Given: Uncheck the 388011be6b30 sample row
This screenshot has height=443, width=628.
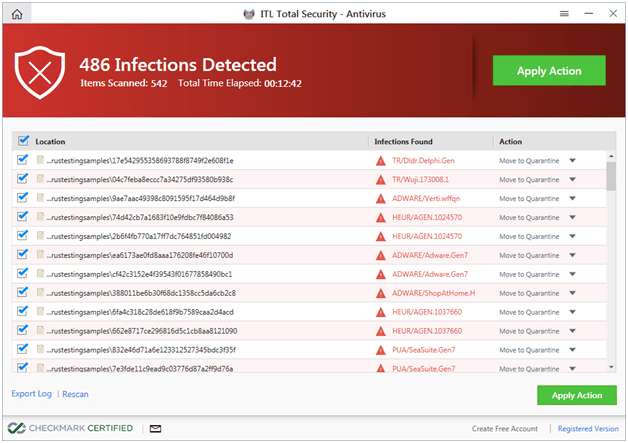Looking at the screenshot, I should [22, 292].
